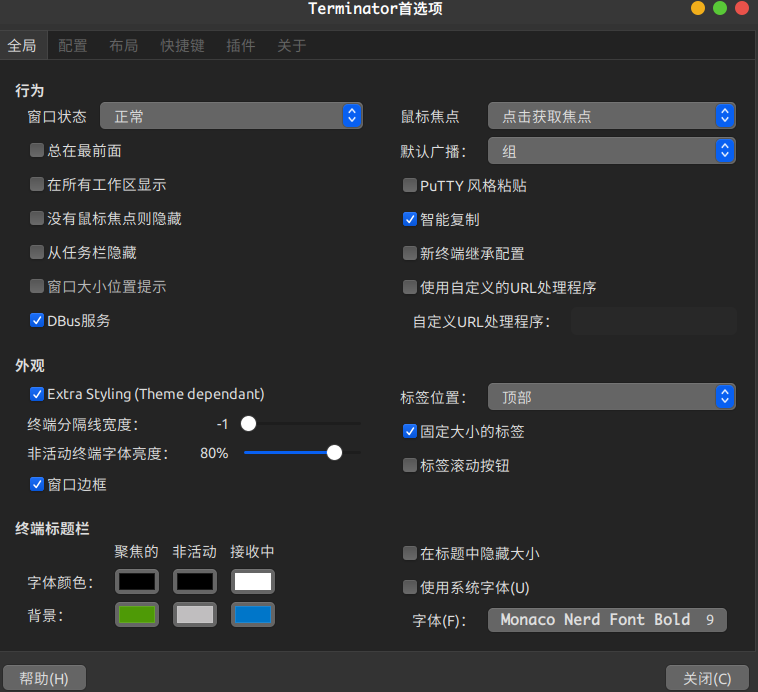The width and height of the screenshot is (758, 692).
Task: Click the 帮助(H) button
Action: tap(45, 678)
